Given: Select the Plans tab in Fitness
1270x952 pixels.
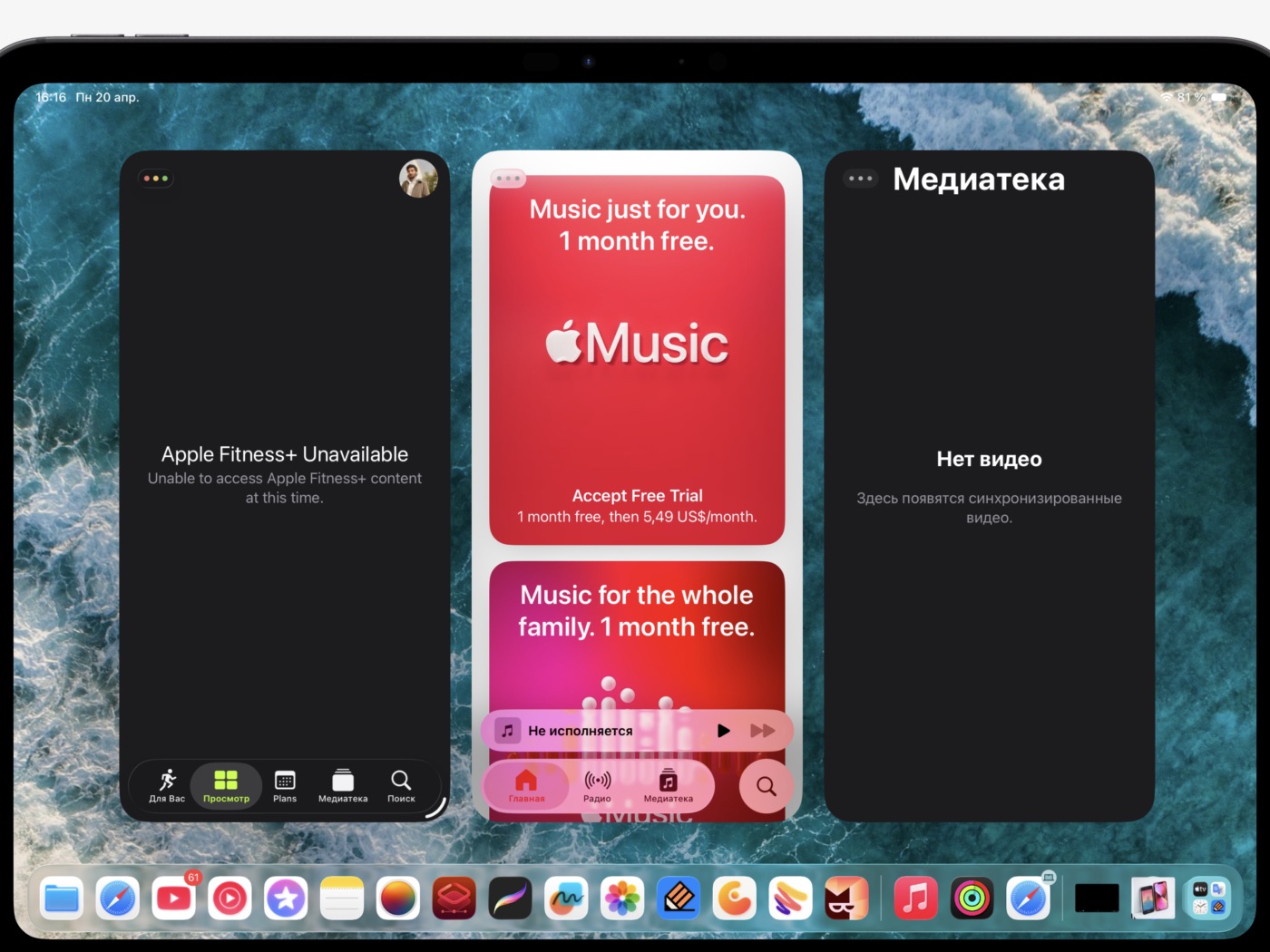Looking at the screenshot, I should point(285,785).
